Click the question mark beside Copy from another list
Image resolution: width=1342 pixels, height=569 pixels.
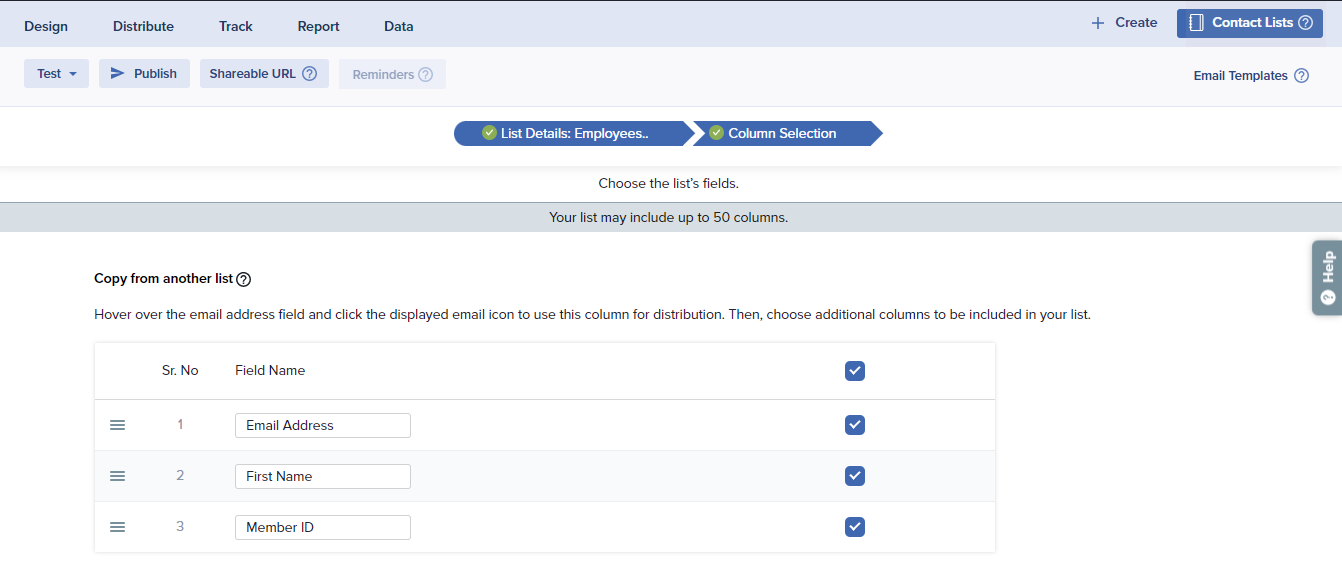pos(243,280)
